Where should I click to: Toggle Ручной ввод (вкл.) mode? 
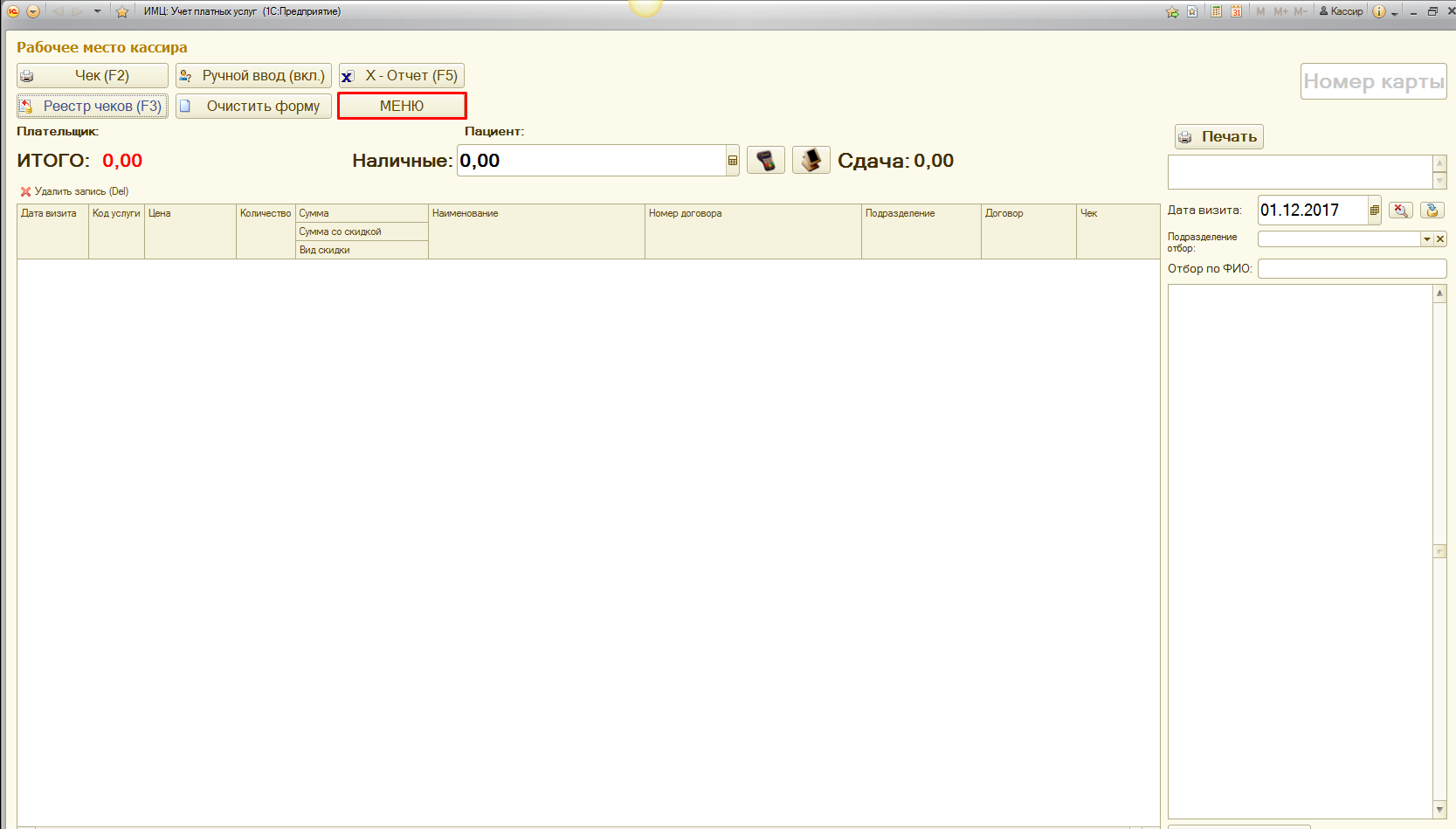coord(253,76)
